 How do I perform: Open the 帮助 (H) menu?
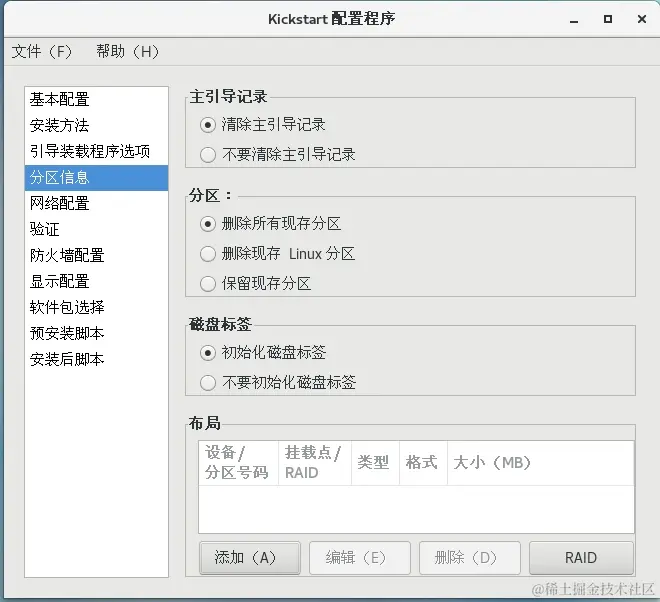coord(128,51)
